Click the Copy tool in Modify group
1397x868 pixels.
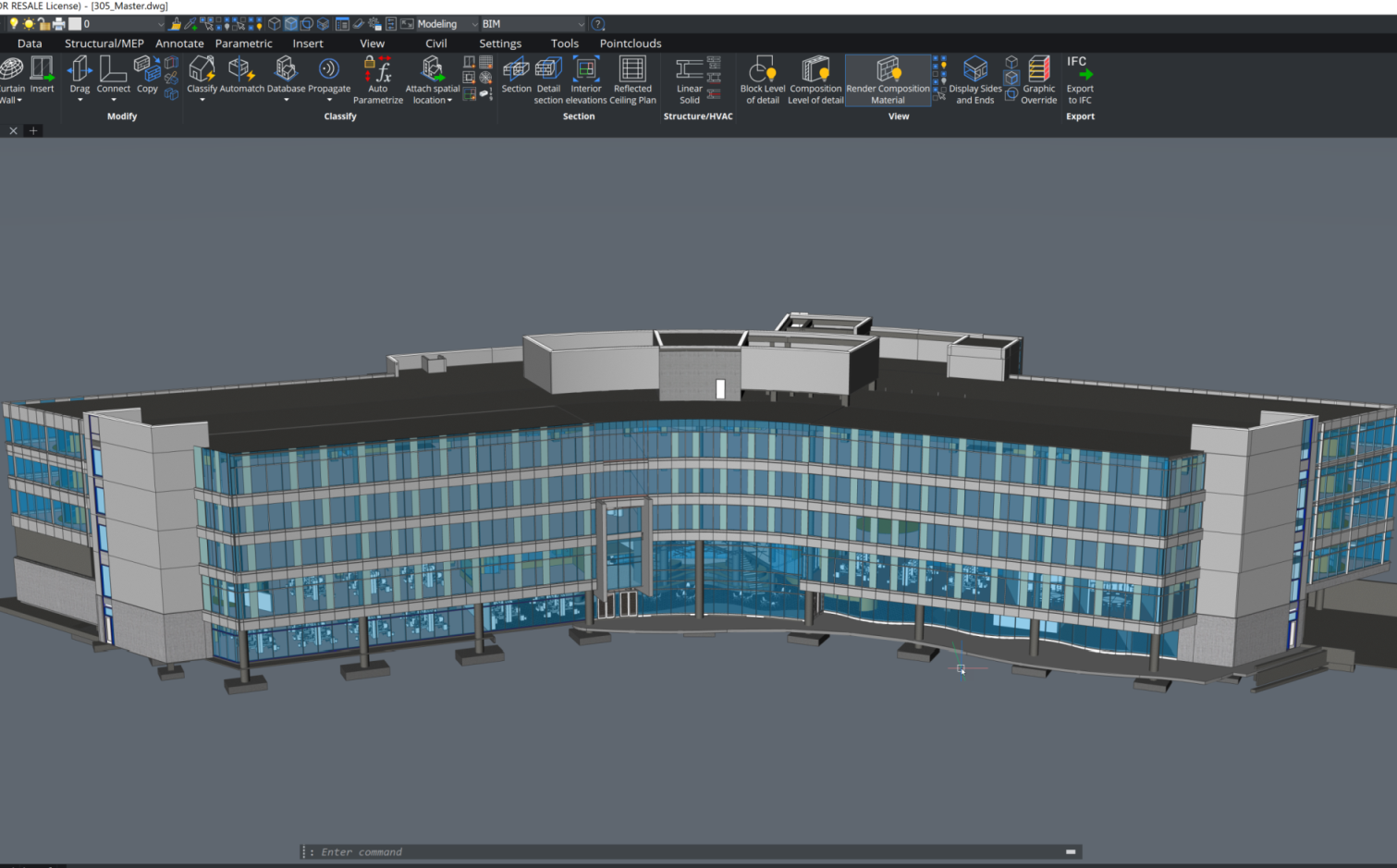point(147,75)
